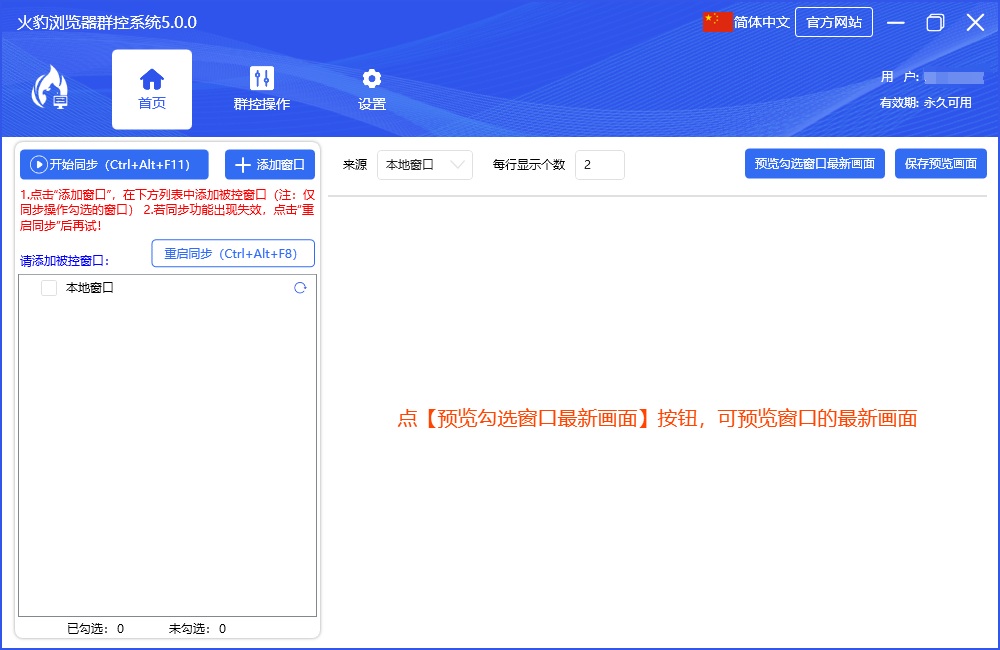Select the 首页 tab

[x=151, y=103]
